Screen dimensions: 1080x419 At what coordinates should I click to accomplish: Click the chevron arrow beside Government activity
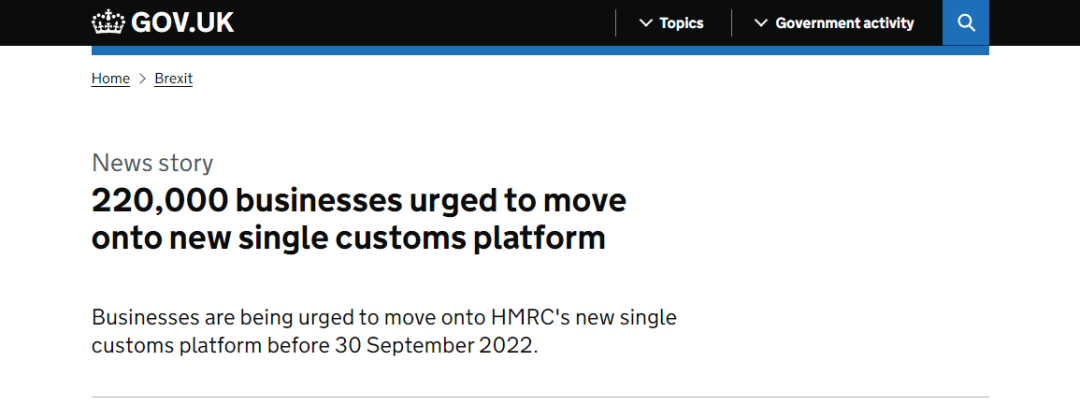[760, 23]
